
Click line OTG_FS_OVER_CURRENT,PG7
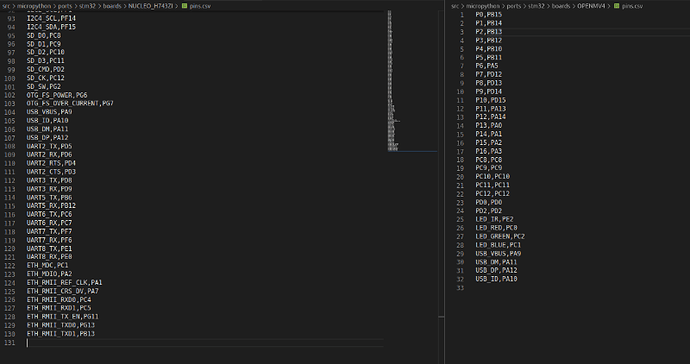(70, 103)
